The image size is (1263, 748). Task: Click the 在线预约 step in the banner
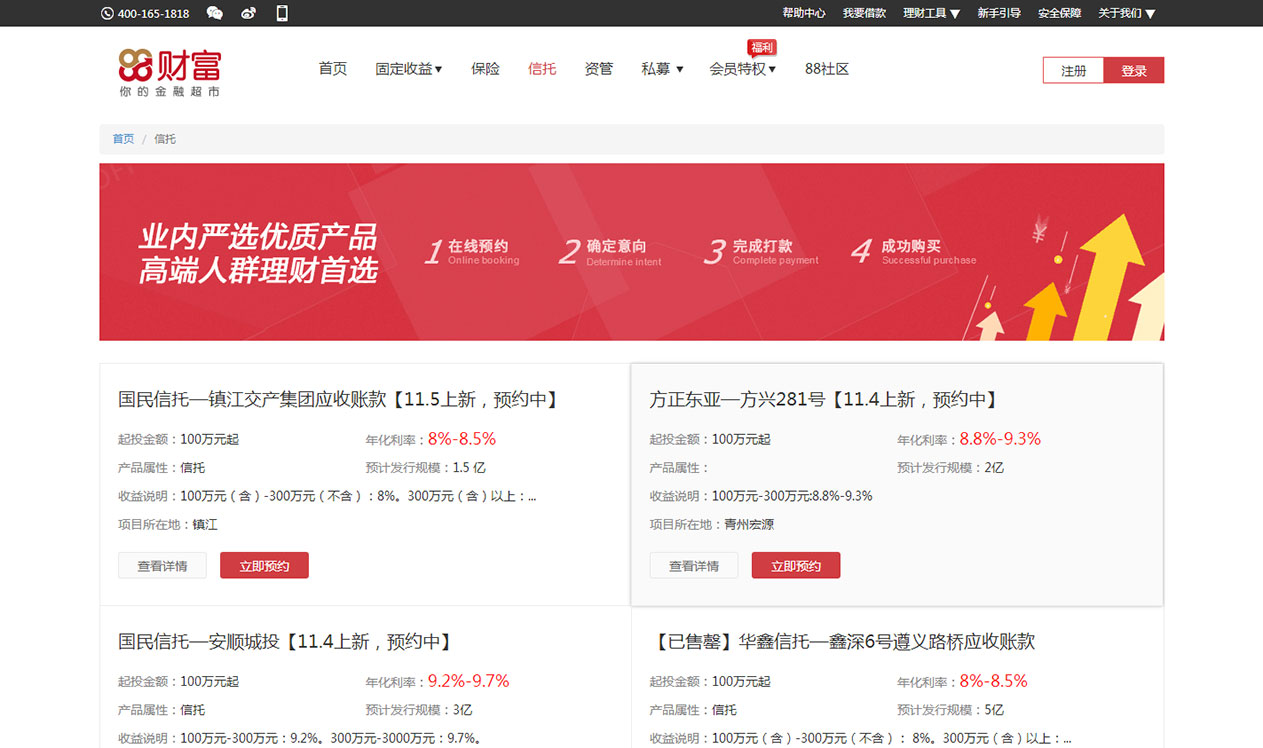(472, 251)
